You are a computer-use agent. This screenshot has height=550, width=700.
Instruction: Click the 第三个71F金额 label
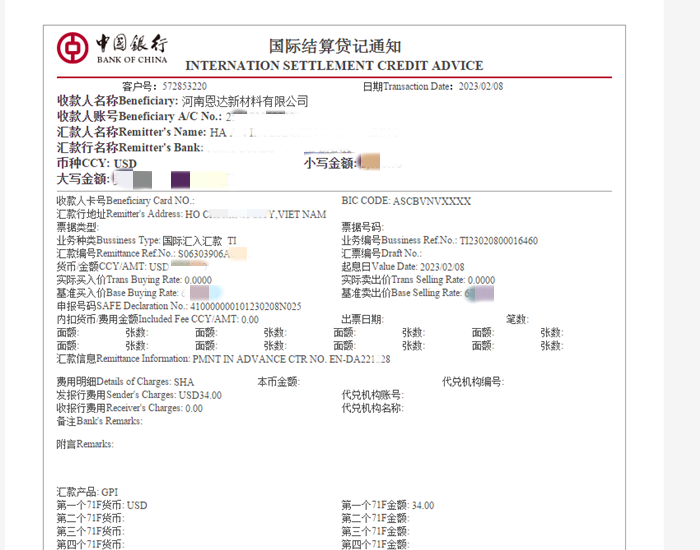click(x=375, y=532)
